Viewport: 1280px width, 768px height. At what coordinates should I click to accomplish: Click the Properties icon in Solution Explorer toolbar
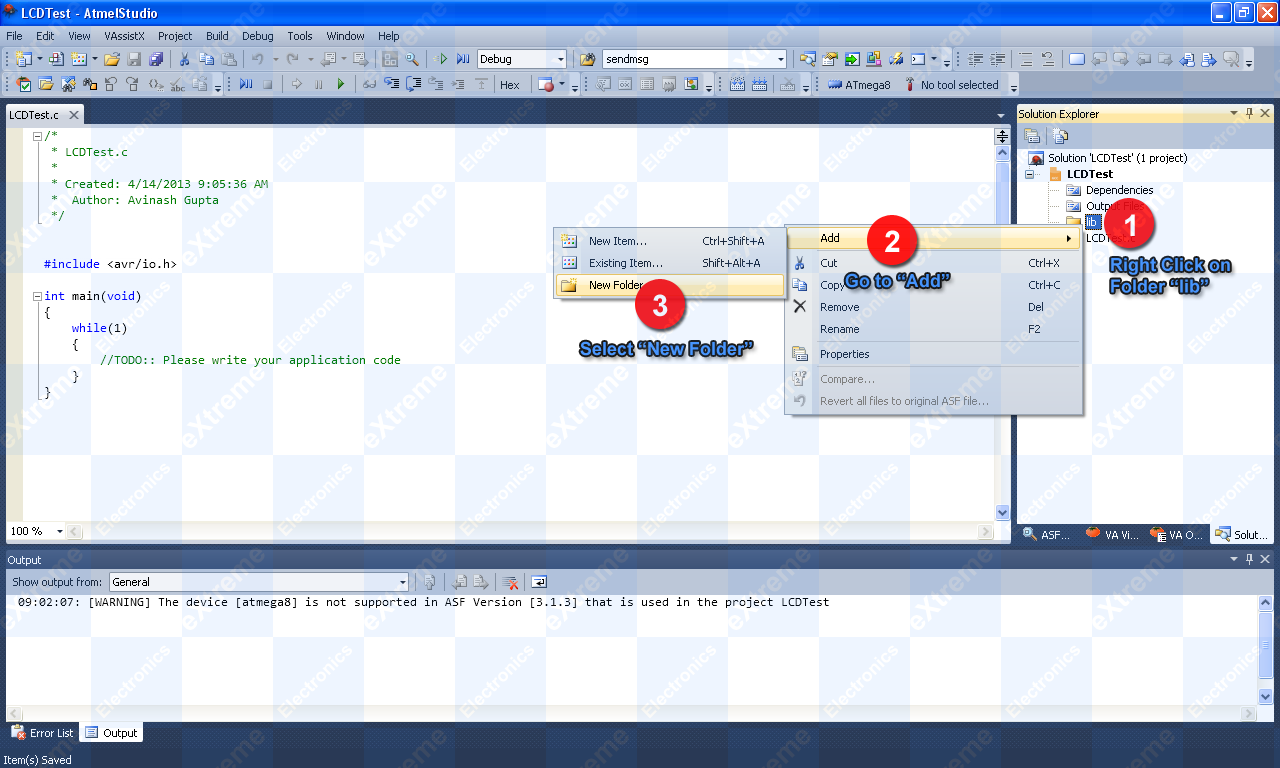[1032, 136]
